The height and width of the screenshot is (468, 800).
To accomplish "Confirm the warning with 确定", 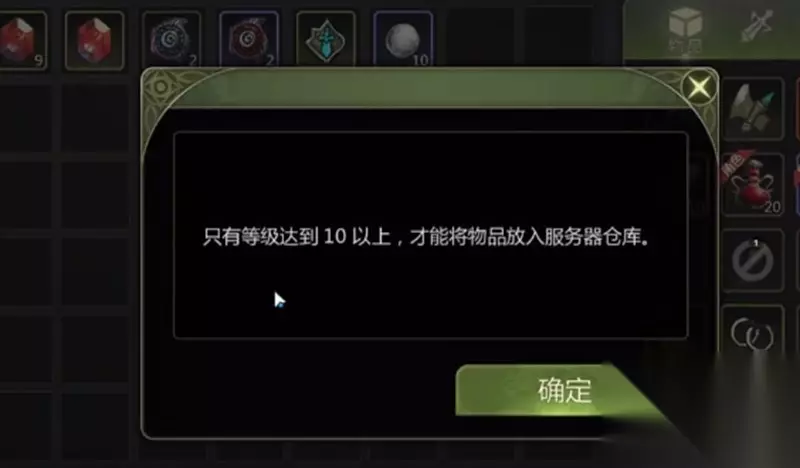I will pyautogui.click(x=564, y=390).
